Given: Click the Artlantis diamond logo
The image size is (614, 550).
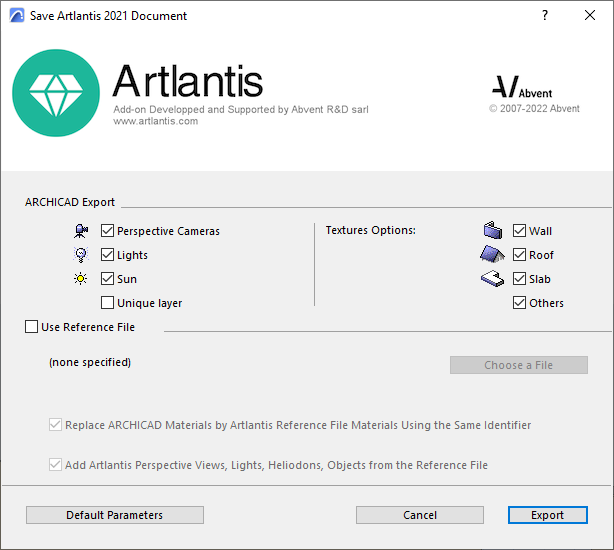Looking at the screenshot, I should (x=56, y=93).
